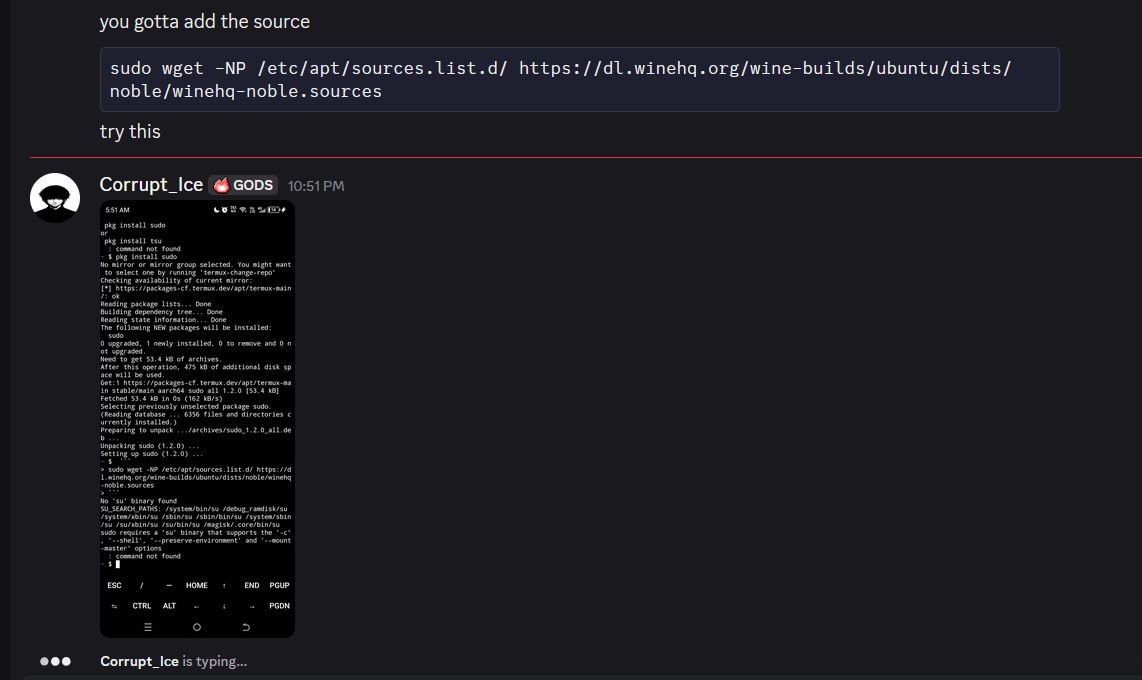Image resolution: width=1142 pixels, height=680 pixels.
Task: Click the Corrupt_Ice username in message header
Action: click(151, 185)
